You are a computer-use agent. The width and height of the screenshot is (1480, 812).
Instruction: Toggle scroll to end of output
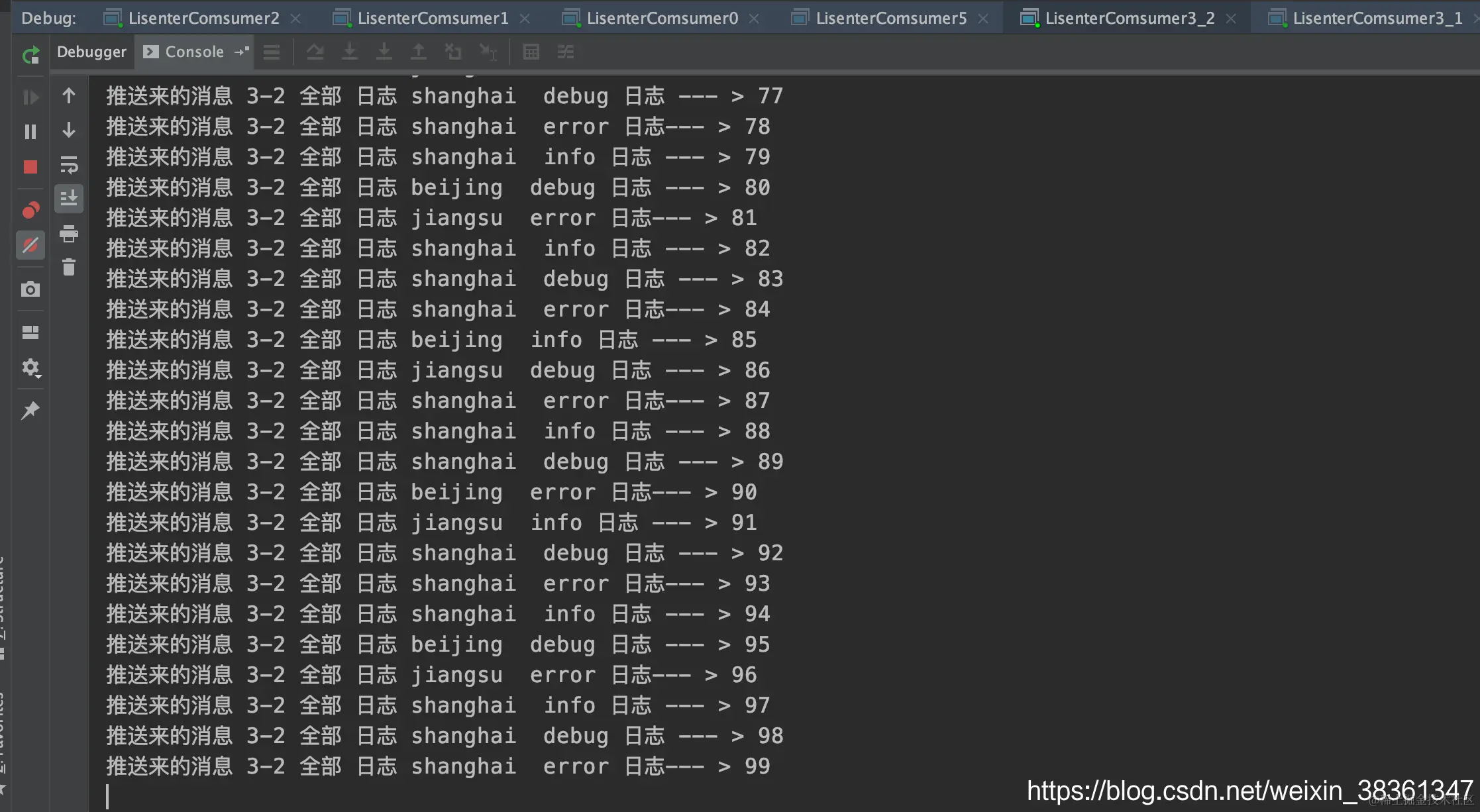(x=69, y=198)
